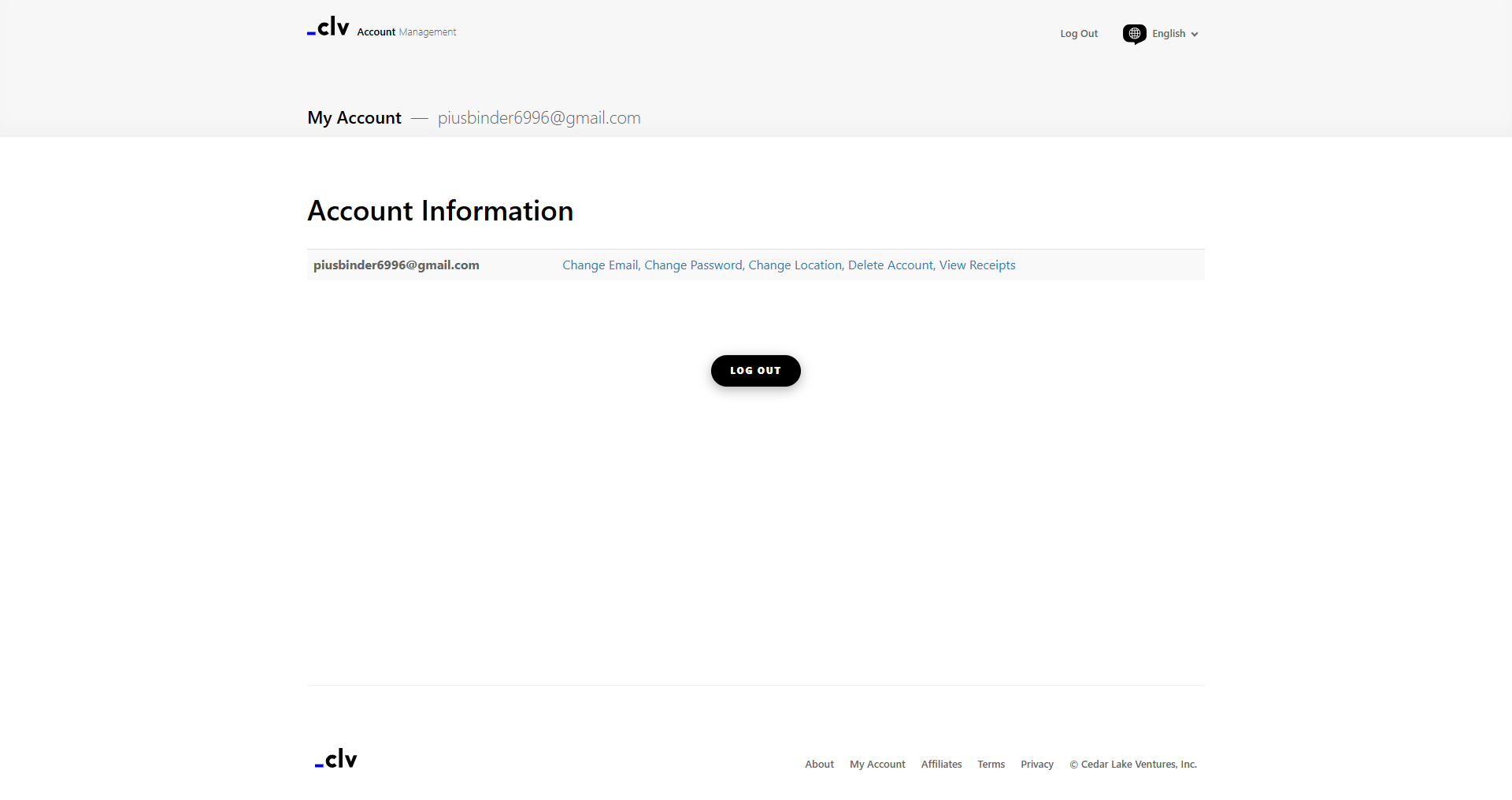
Task: Visit the Affiliates footer link
Action: click(x=941, y=765)
